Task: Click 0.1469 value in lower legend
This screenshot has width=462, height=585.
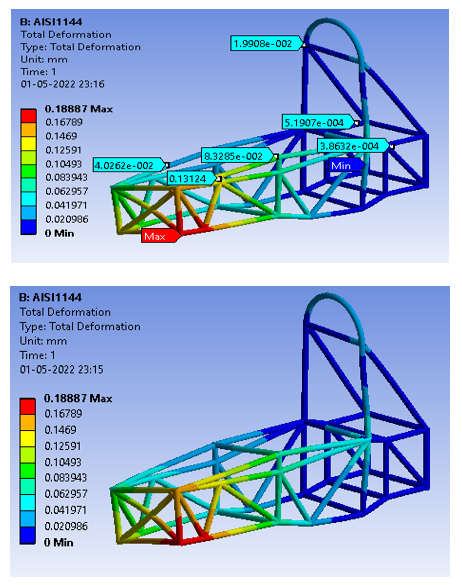Action: coord(60,430)
